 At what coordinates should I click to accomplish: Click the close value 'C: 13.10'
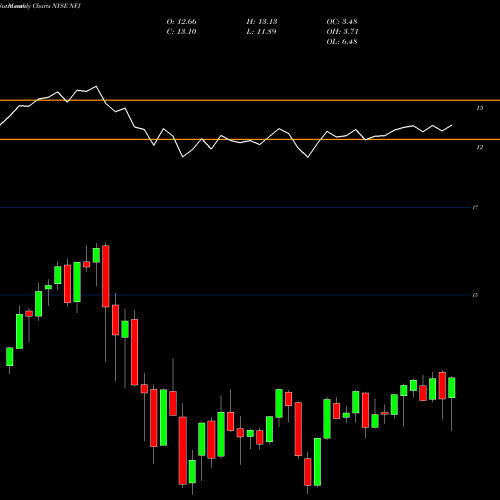pyautogui.click(x=181, y=32)
